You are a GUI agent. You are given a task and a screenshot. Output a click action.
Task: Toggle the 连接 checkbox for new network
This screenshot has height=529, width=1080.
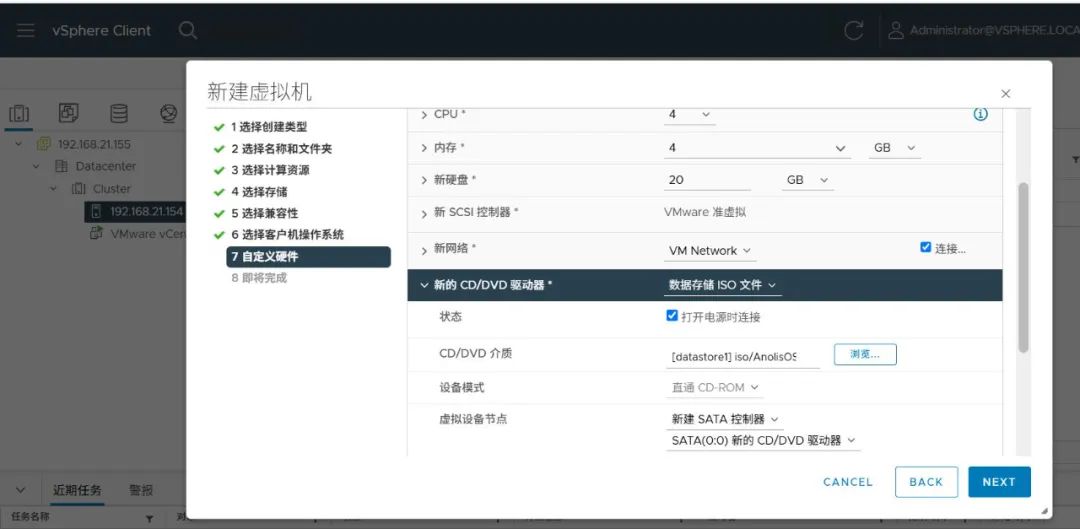pyautogui.click(x=926, y=247)
